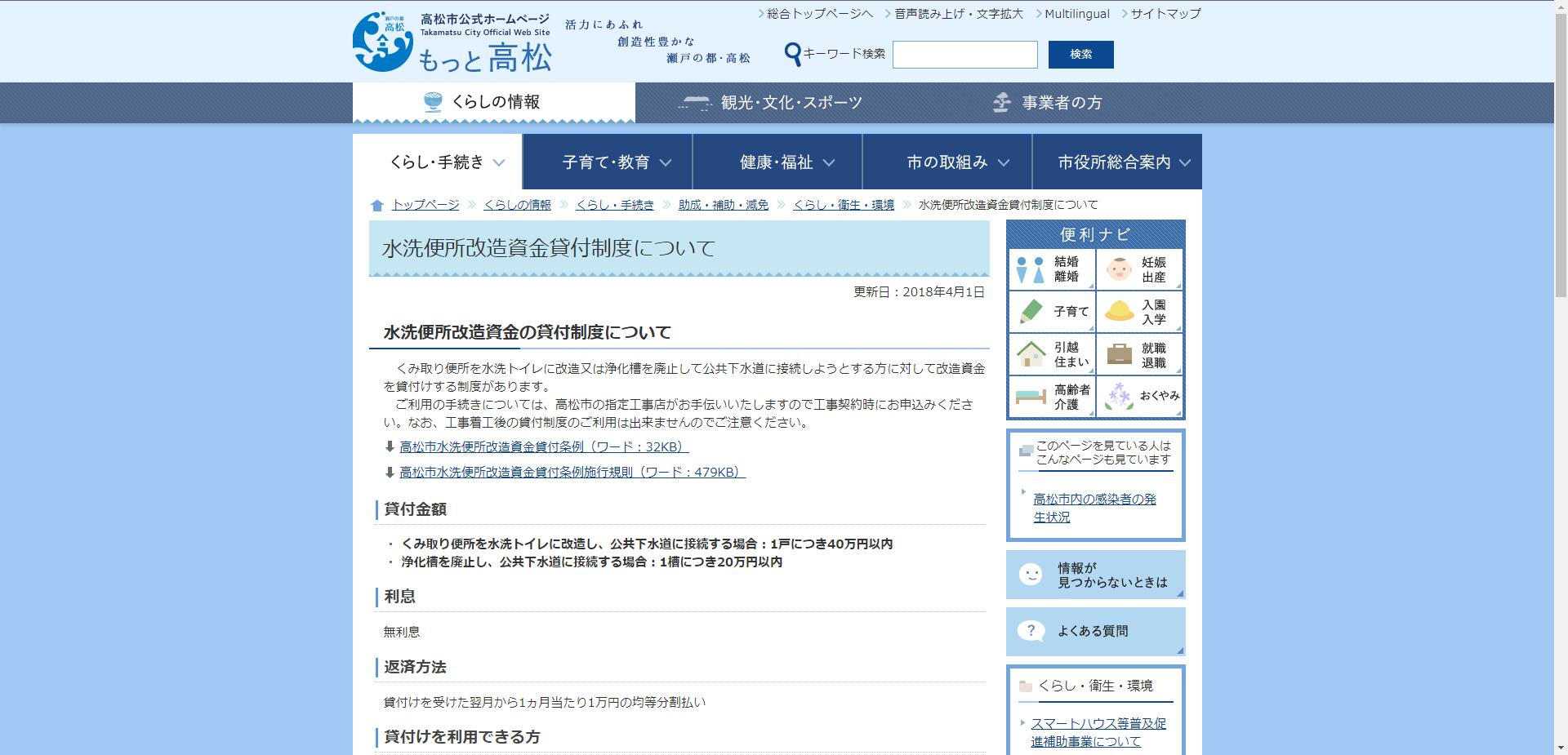Expand the 子育て・教育 dropdown menu

(615, 162)
